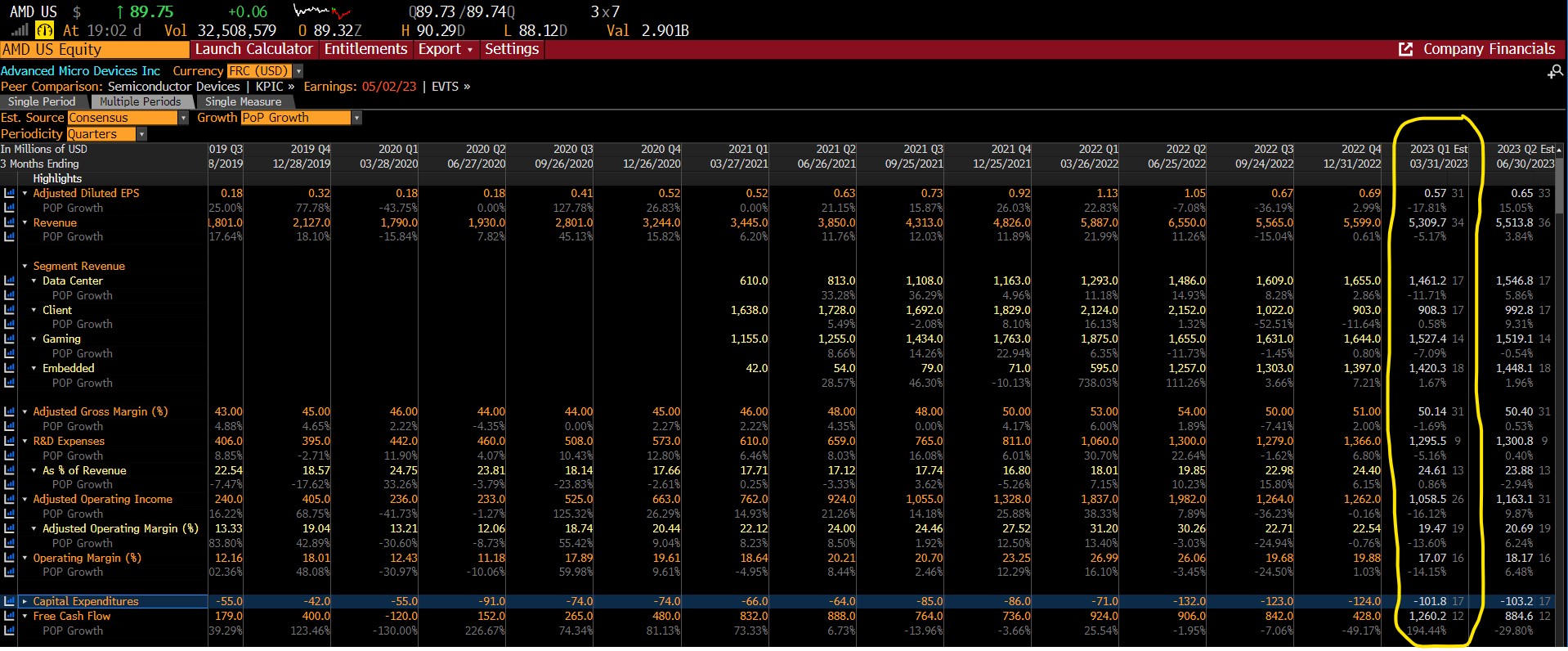This screenshot has height=651, width=1568.
Task: Click the chart icon beside Adjusted Diluted EPS
Action: 9,194
